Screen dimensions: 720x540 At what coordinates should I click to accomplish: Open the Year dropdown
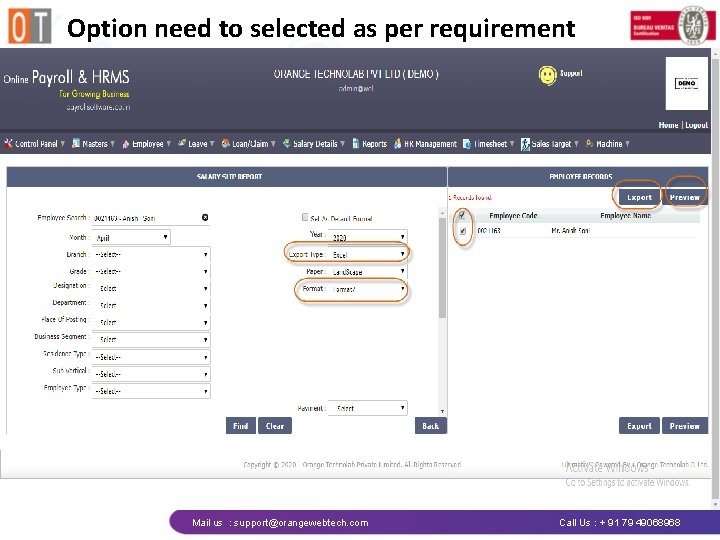367,237
